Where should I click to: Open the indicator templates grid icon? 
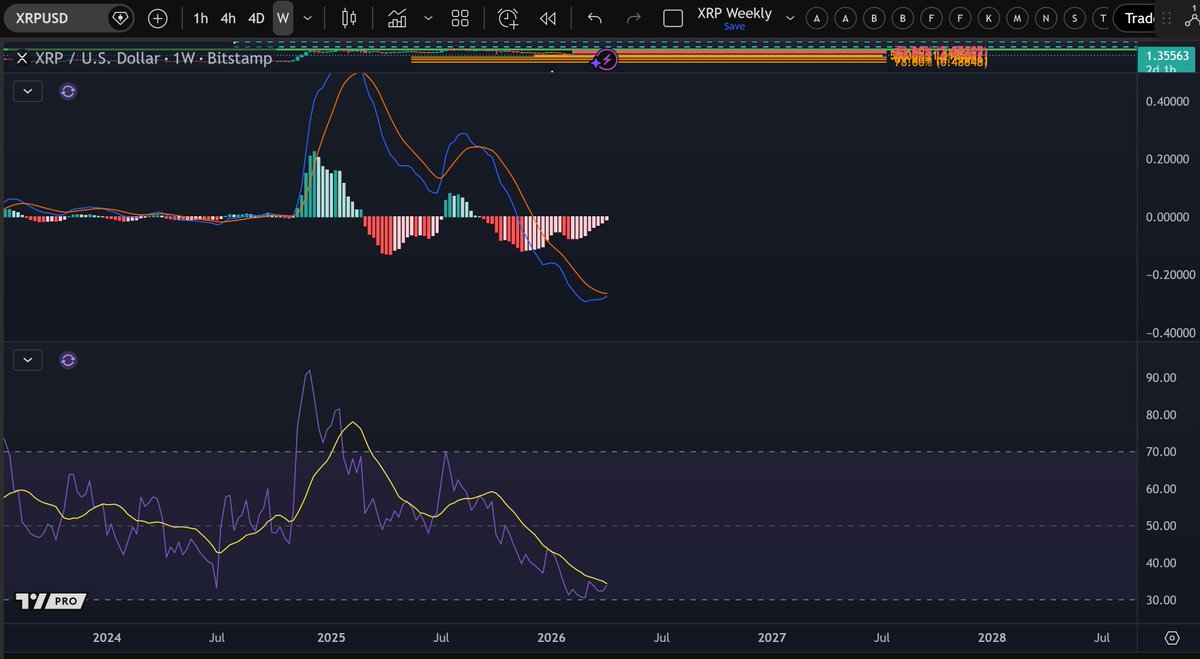tap(459, 18)
